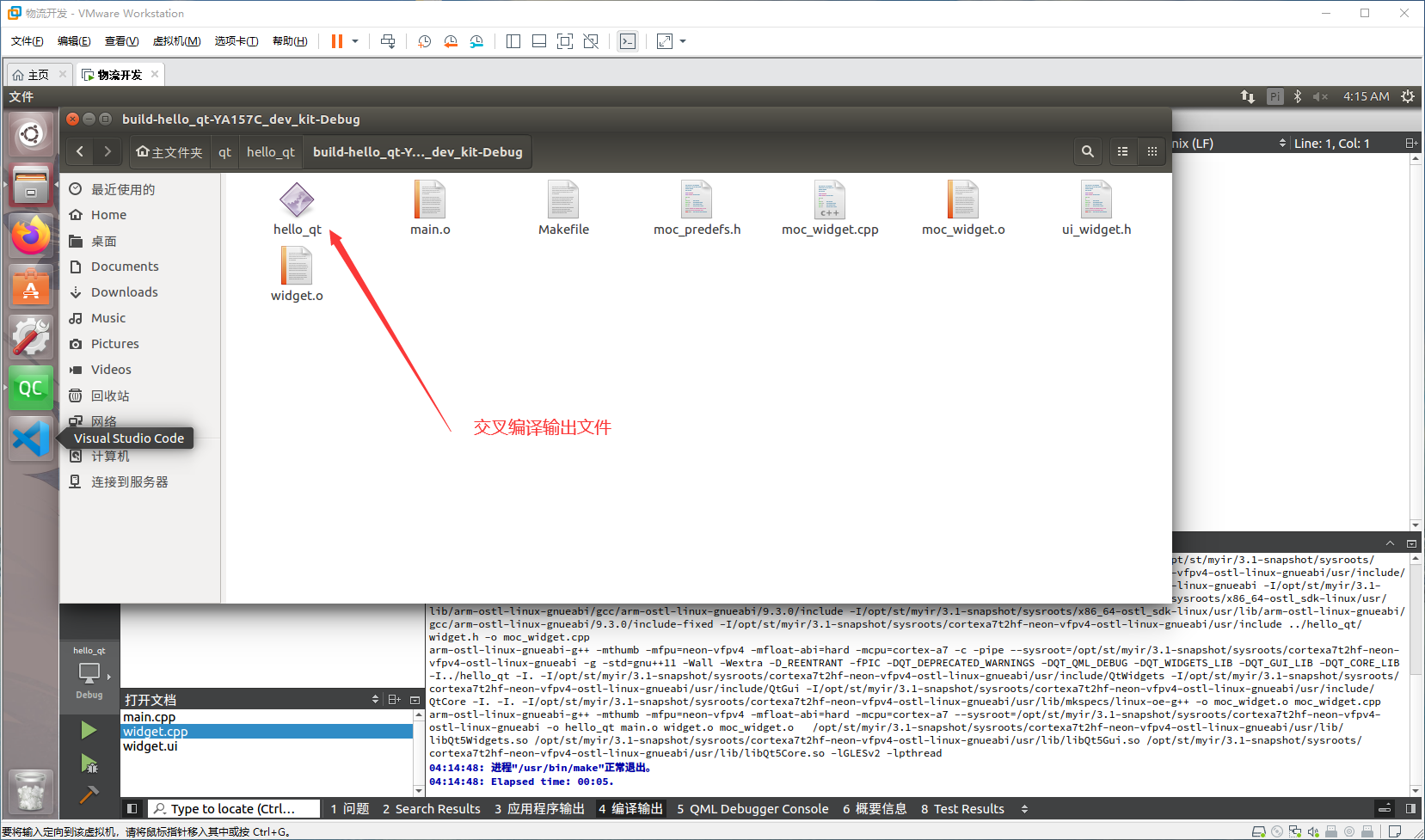Go forward in file manager history

107,151
